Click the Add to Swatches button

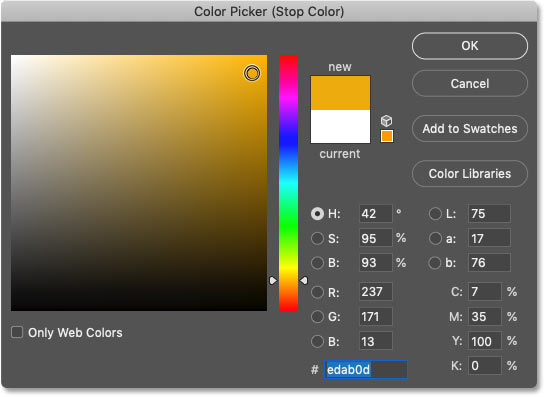coord(470,129)
